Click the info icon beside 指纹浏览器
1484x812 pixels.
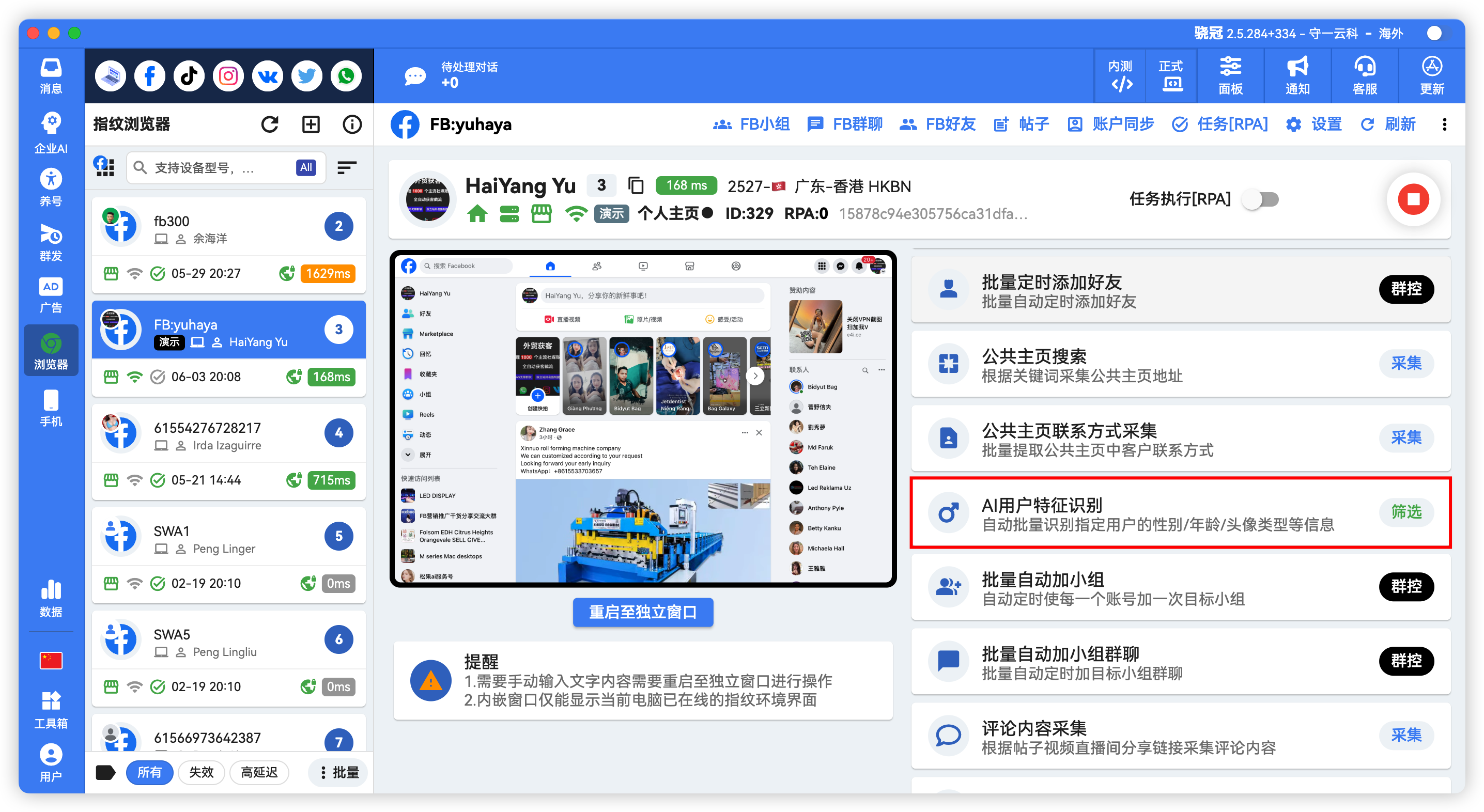tap(352, 124)
